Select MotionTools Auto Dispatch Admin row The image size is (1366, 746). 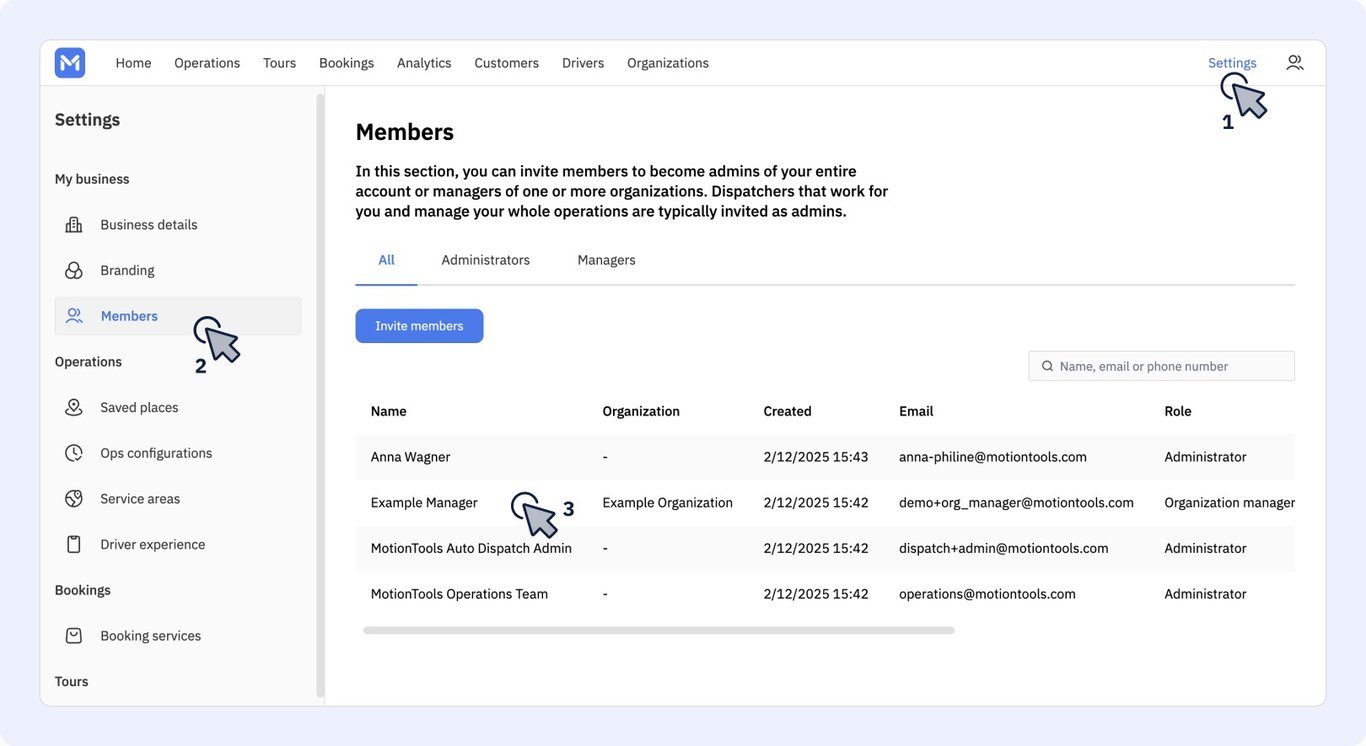825,548
